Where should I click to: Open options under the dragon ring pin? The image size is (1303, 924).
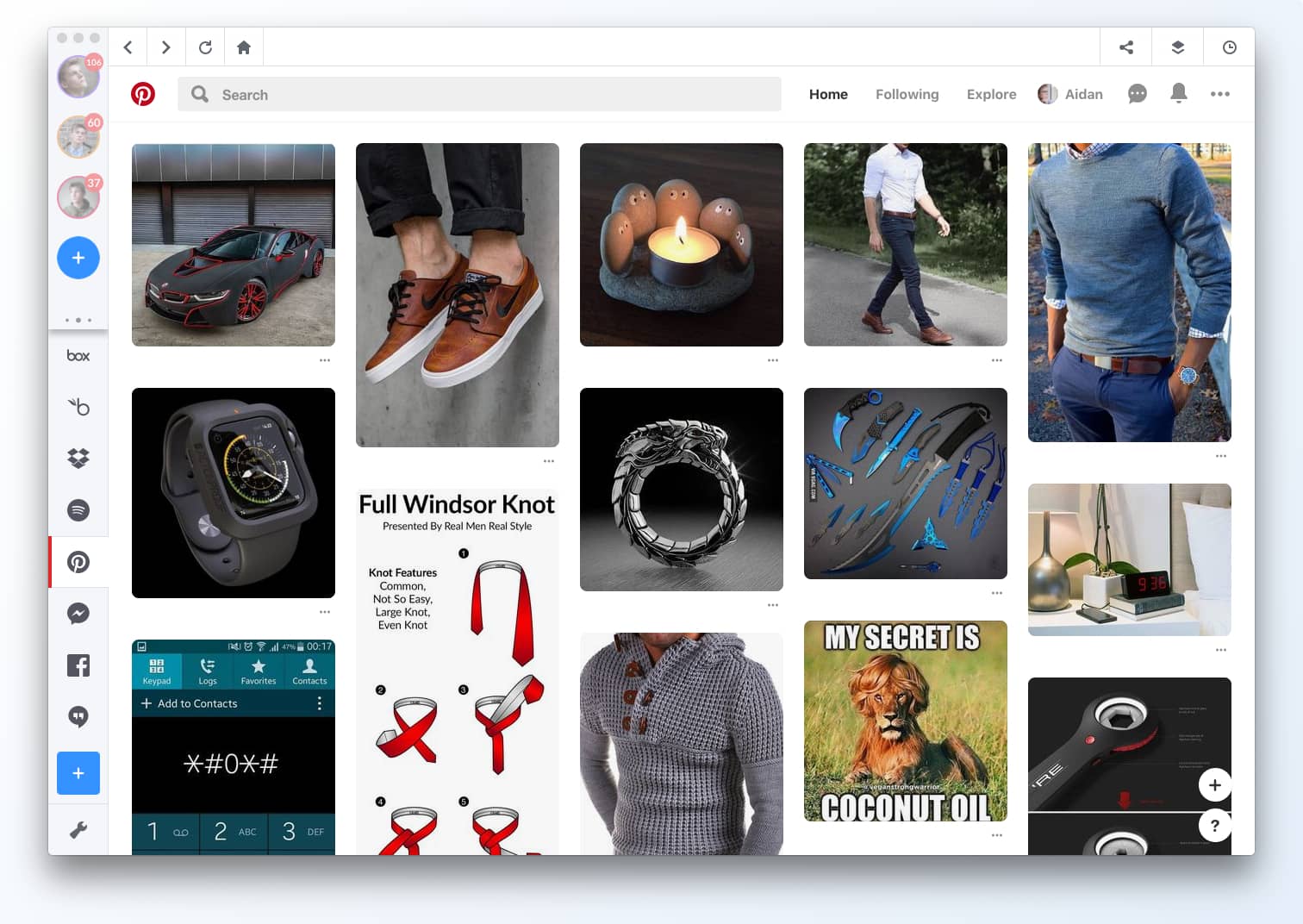tap(773, 605)
